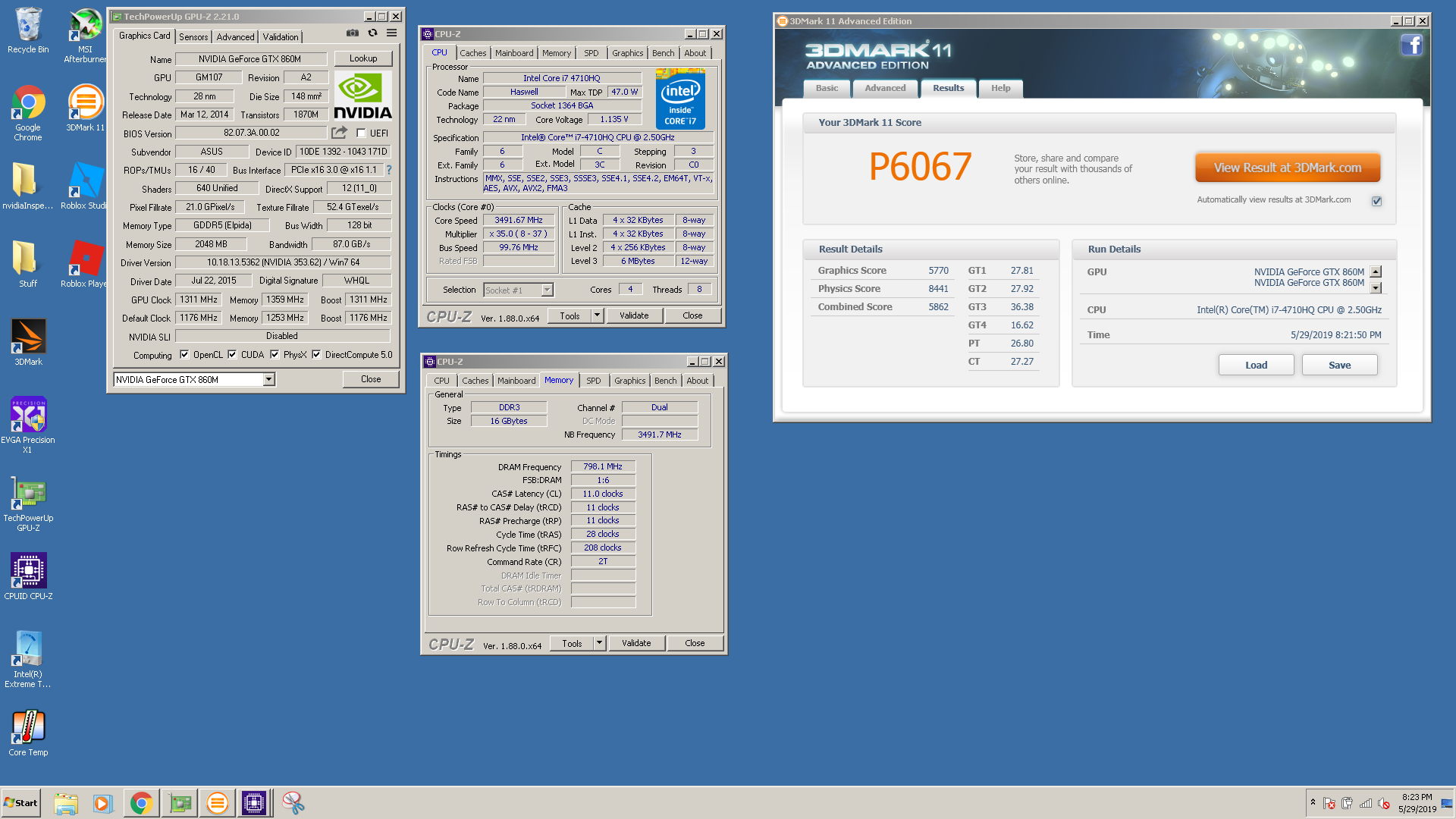
Task: Launch Roblox Player desktop shortcut
Action: [85, 264]
